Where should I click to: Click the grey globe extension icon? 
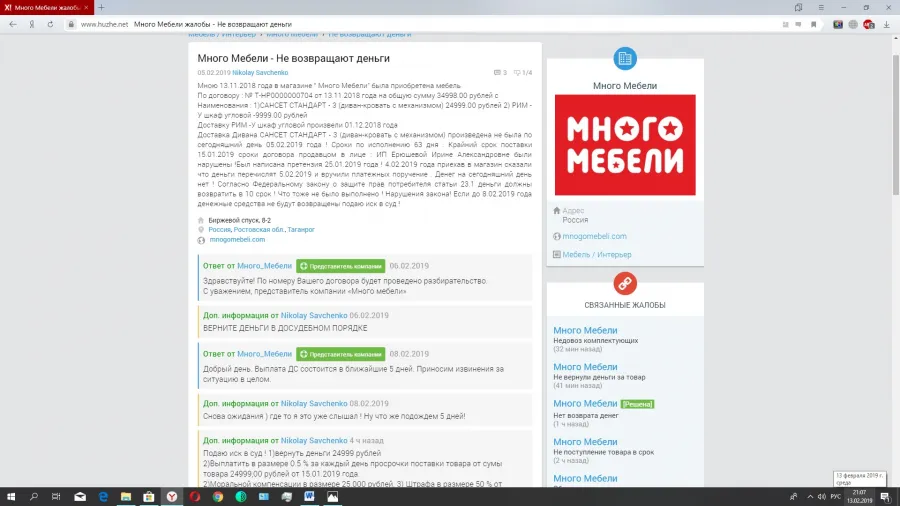[853, 24]
